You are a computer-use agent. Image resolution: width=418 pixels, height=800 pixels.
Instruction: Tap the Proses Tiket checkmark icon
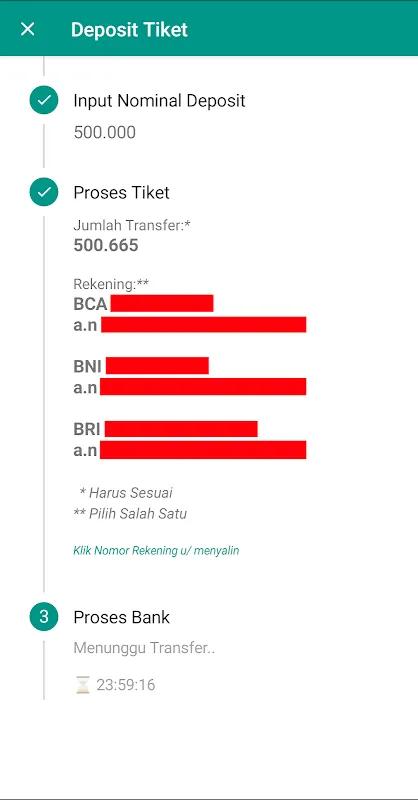click(x=44, y=192)
